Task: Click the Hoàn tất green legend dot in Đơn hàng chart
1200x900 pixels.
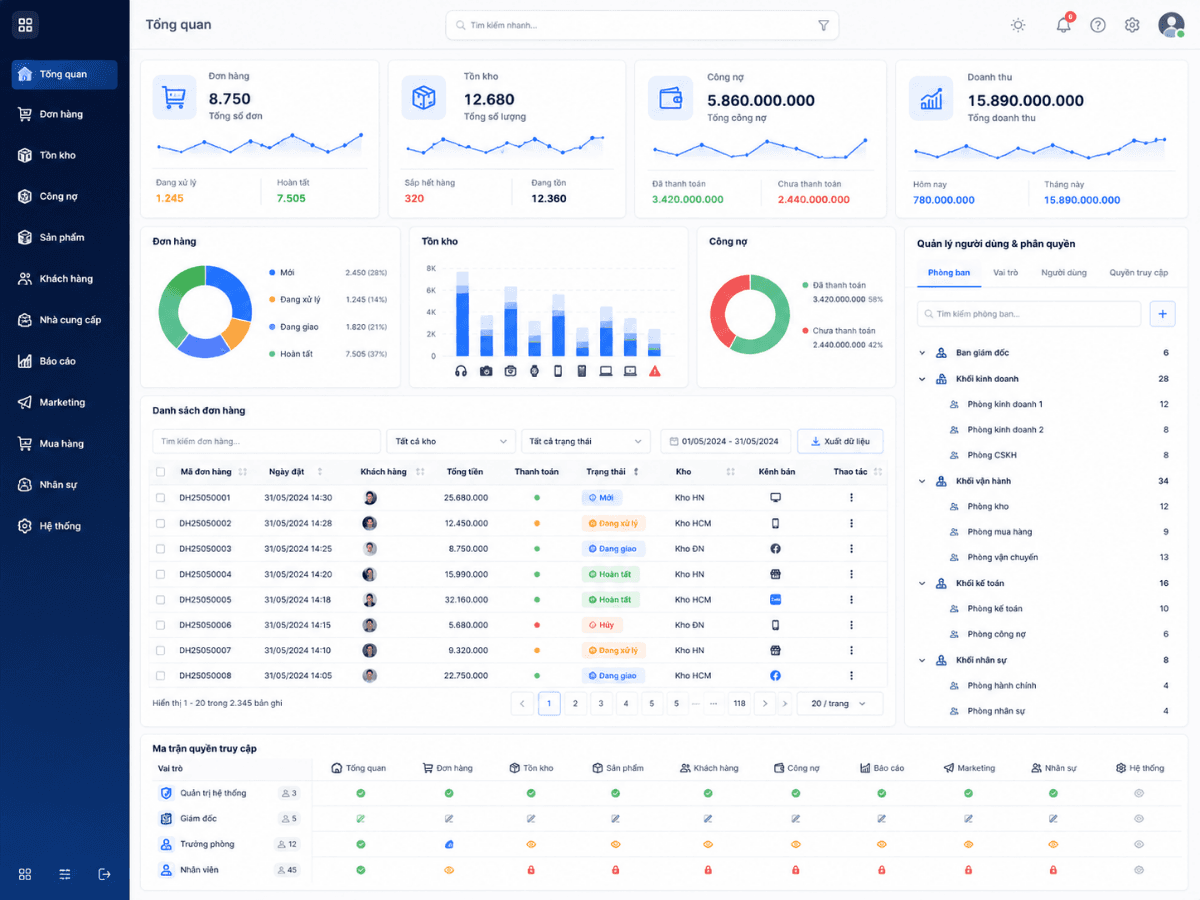Action: [x=272, y=353]
